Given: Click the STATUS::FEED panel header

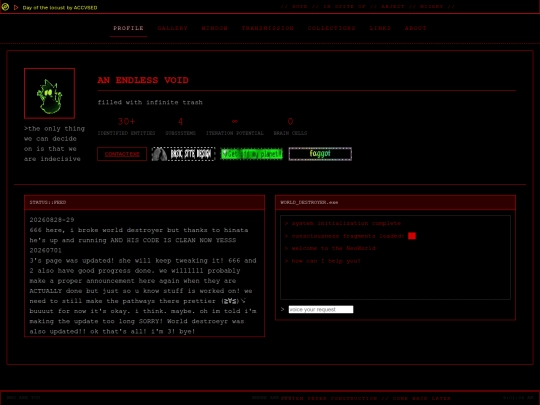Looking at the screenshot, I should (x=144, y=202).
